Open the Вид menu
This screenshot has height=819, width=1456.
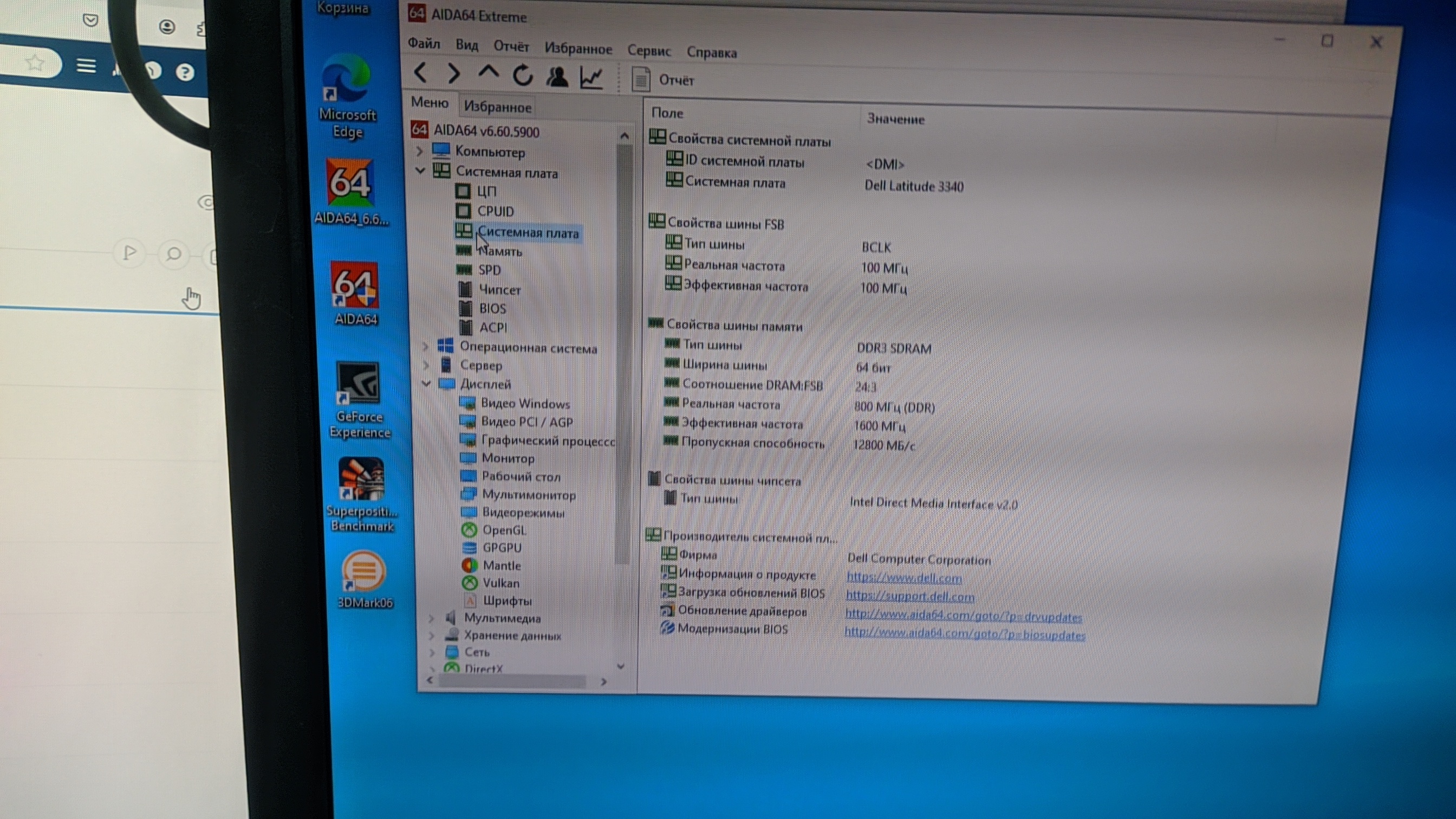[467, 44]
